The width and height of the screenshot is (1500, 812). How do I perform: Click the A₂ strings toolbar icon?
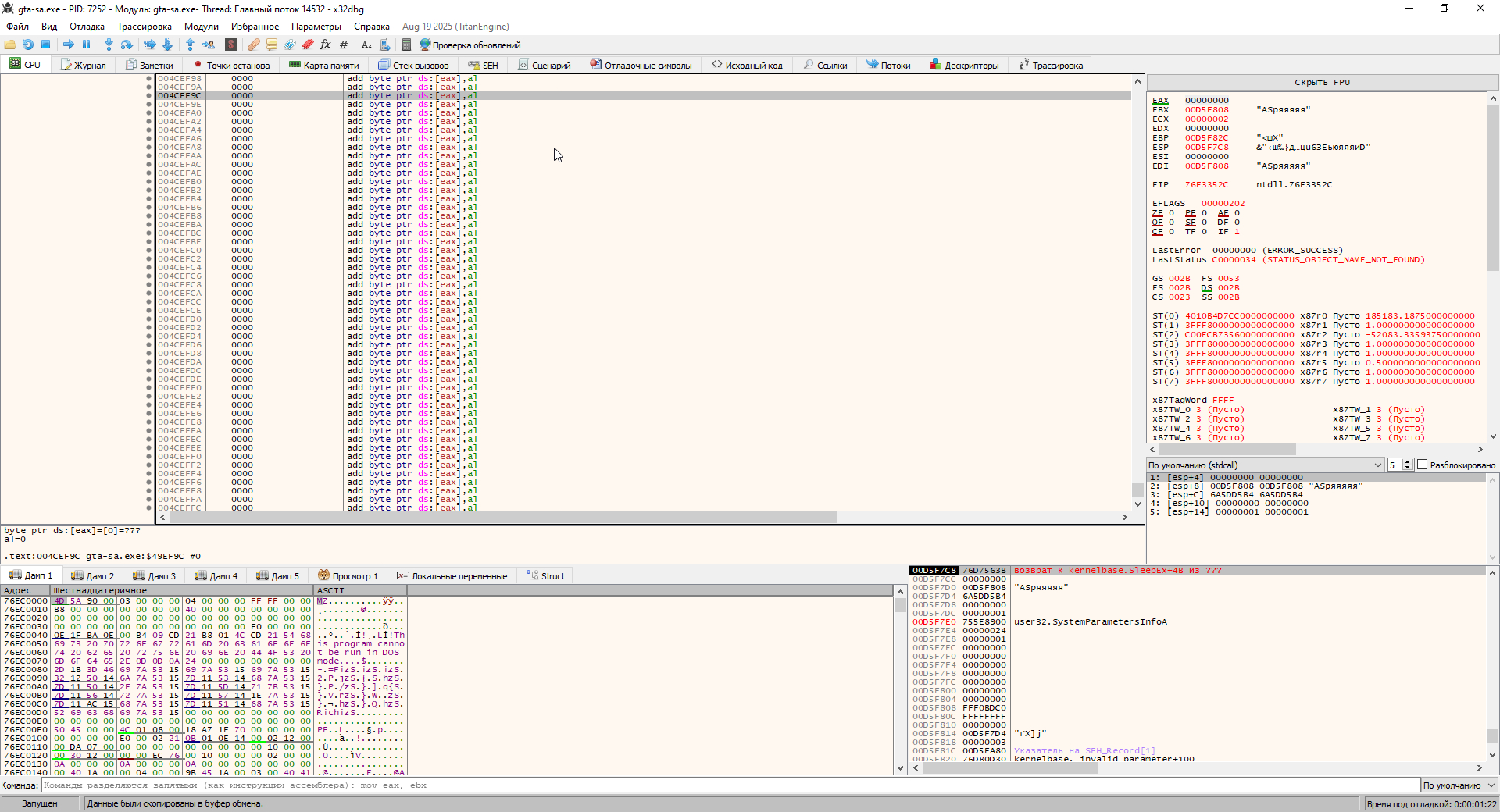(x=366, y=45)
